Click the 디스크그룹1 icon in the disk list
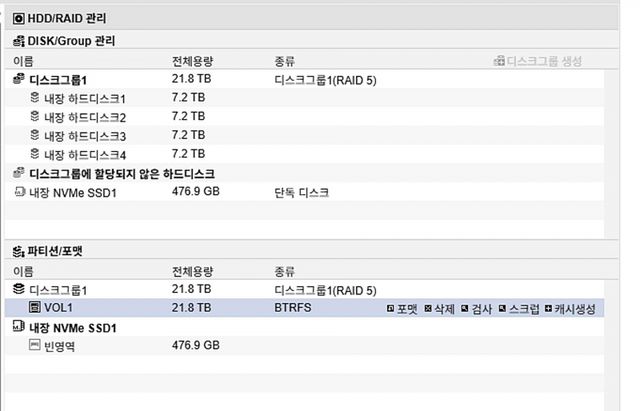The image size is (640, 411). coord(18,80)
